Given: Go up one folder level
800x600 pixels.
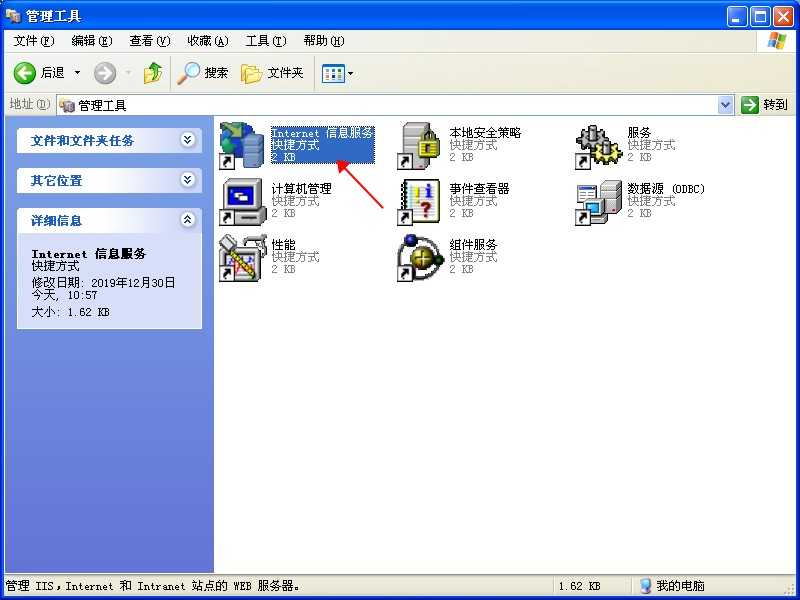Looking at the screenshot, I should (x=153, y=73).
